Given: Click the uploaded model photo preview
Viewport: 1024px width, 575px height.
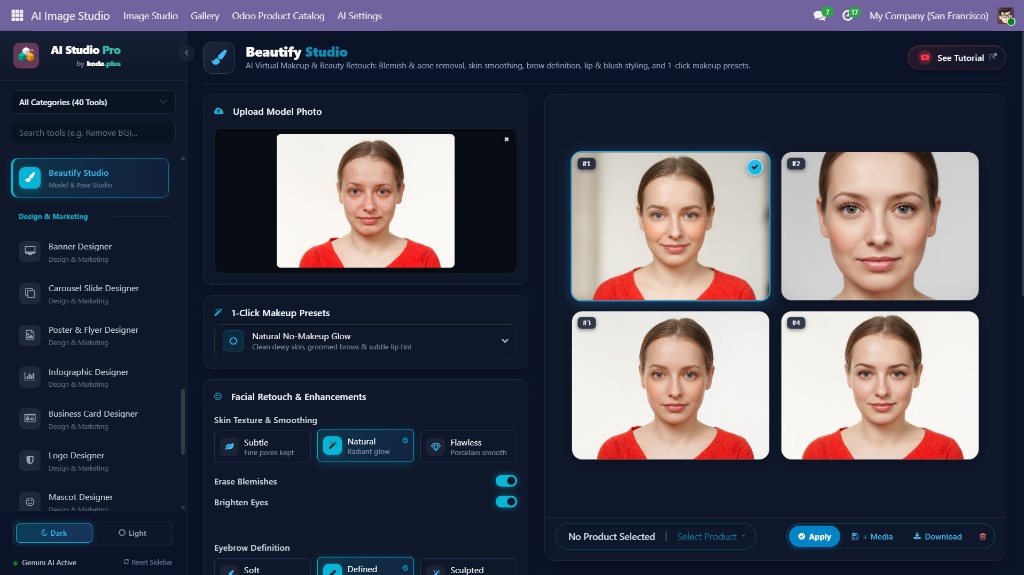Looking at the screenshot, I should 366,201.
